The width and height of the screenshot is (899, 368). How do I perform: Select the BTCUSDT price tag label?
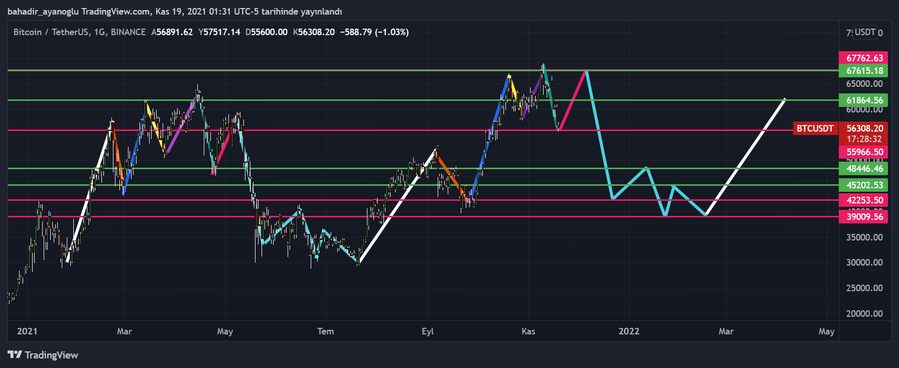click(x=814, y=128)
